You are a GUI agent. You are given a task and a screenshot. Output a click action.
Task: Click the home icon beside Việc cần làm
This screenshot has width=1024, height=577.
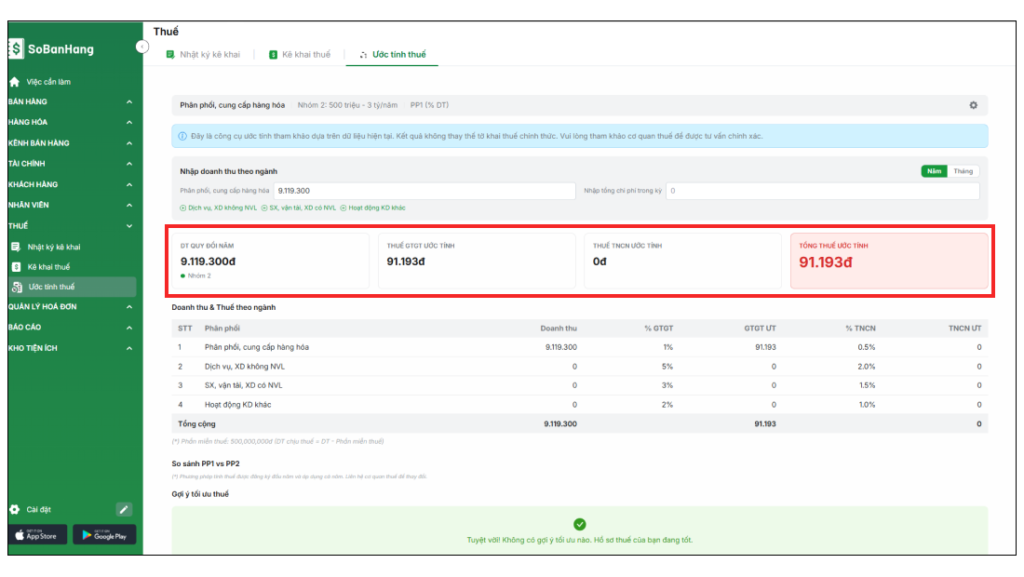coord(15,82)
